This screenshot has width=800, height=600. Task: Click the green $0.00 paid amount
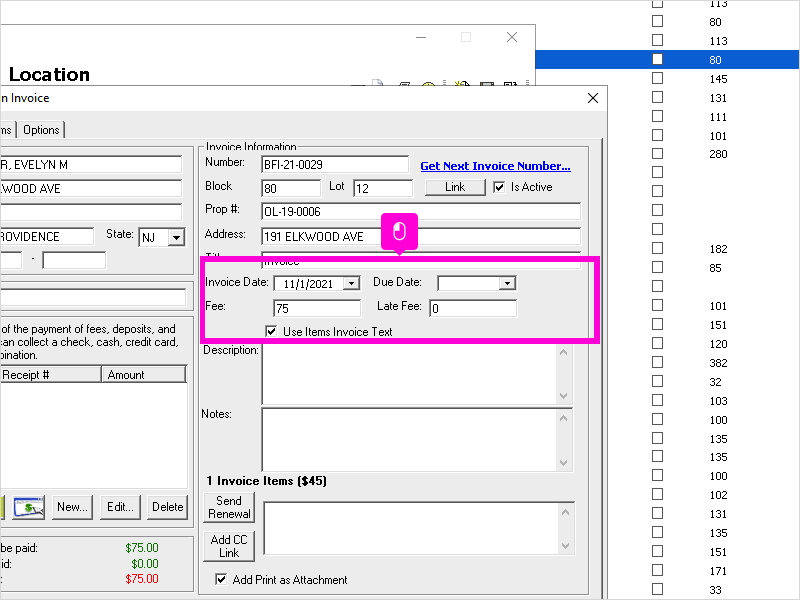point(145,563)
